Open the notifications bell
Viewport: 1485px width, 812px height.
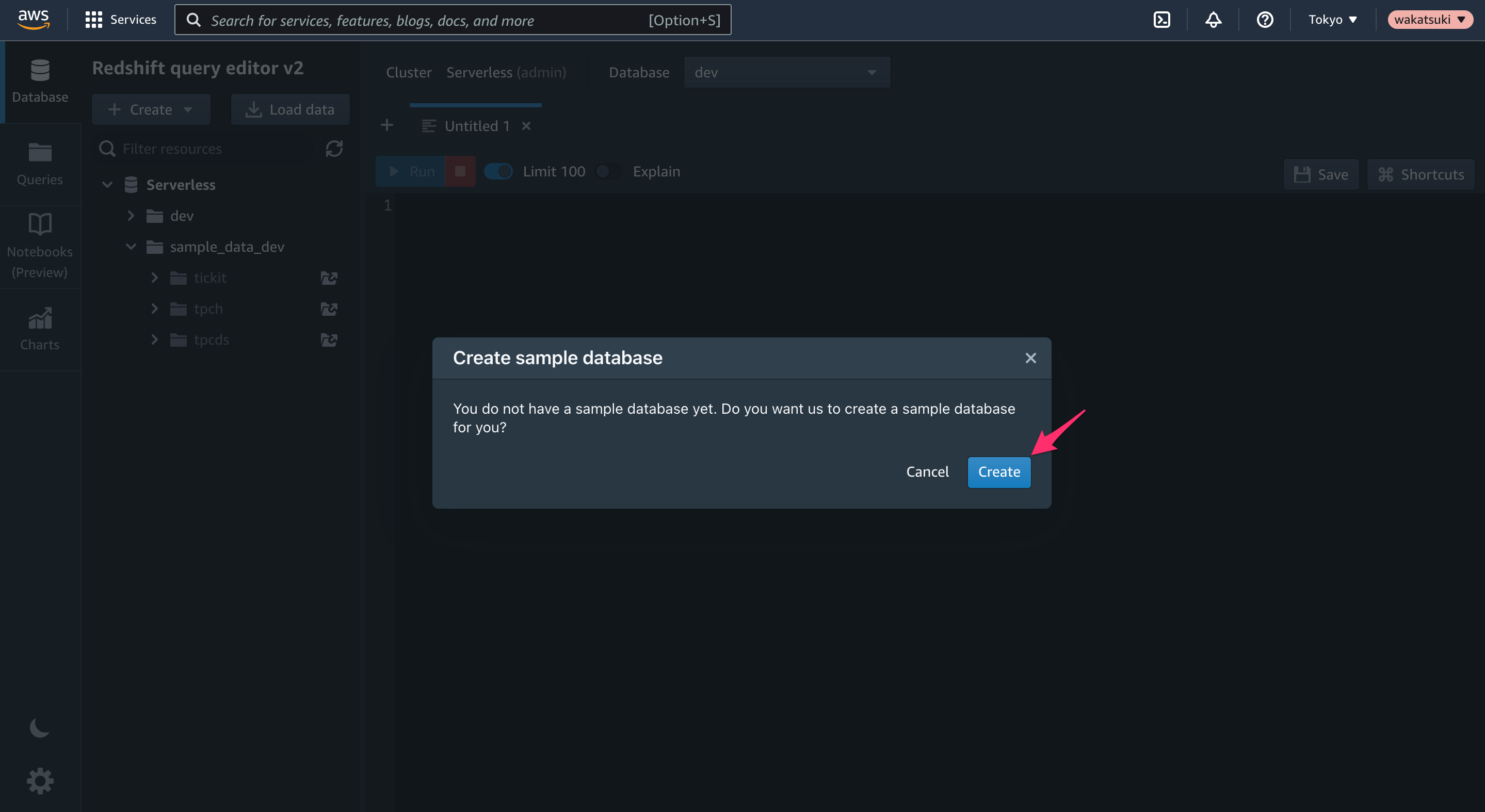1213,20
